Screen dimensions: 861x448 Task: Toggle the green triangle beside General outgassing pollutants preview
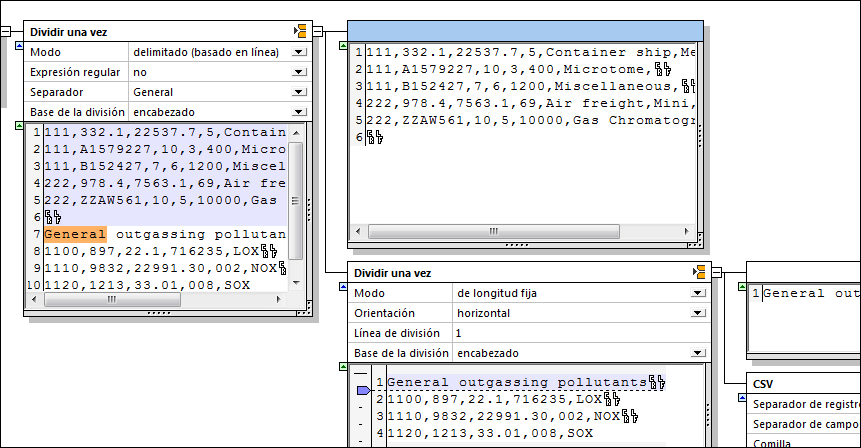pyautogui.click(x=741, y=287)
